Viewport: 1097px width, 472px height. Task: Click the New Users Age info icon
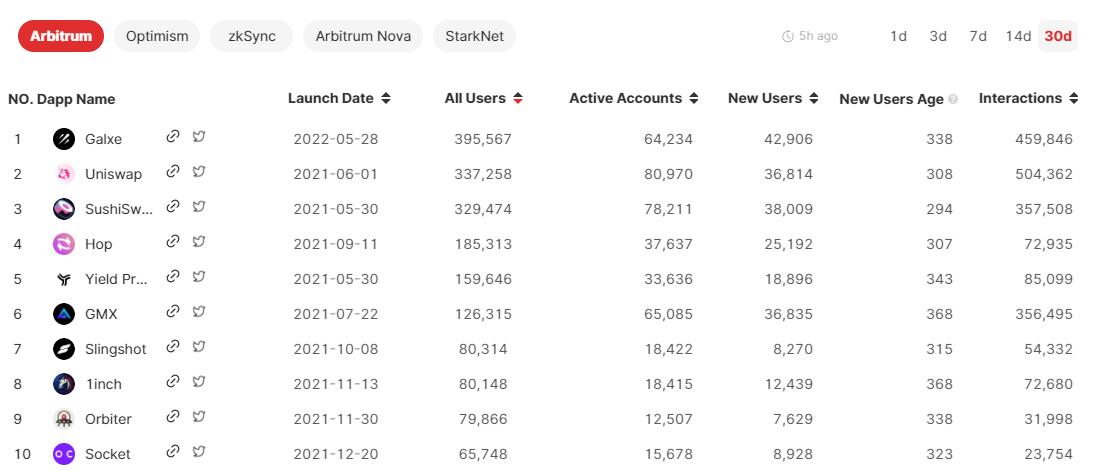point(953,99)
